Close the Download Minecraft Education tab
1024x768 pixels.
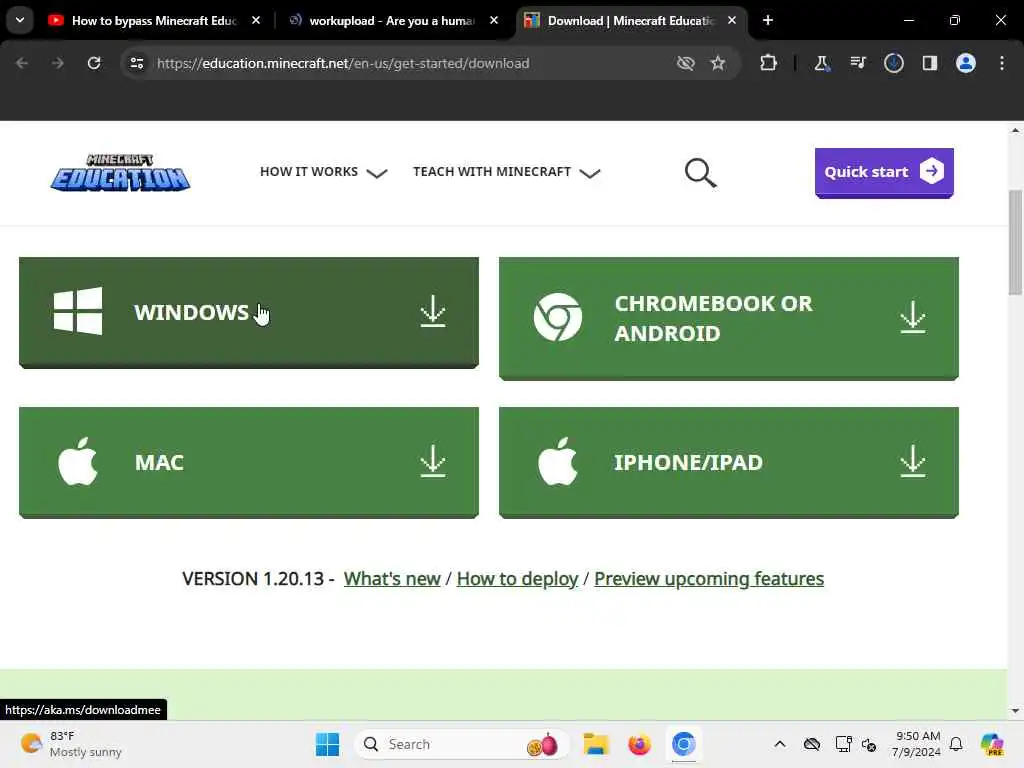point(732,20)
